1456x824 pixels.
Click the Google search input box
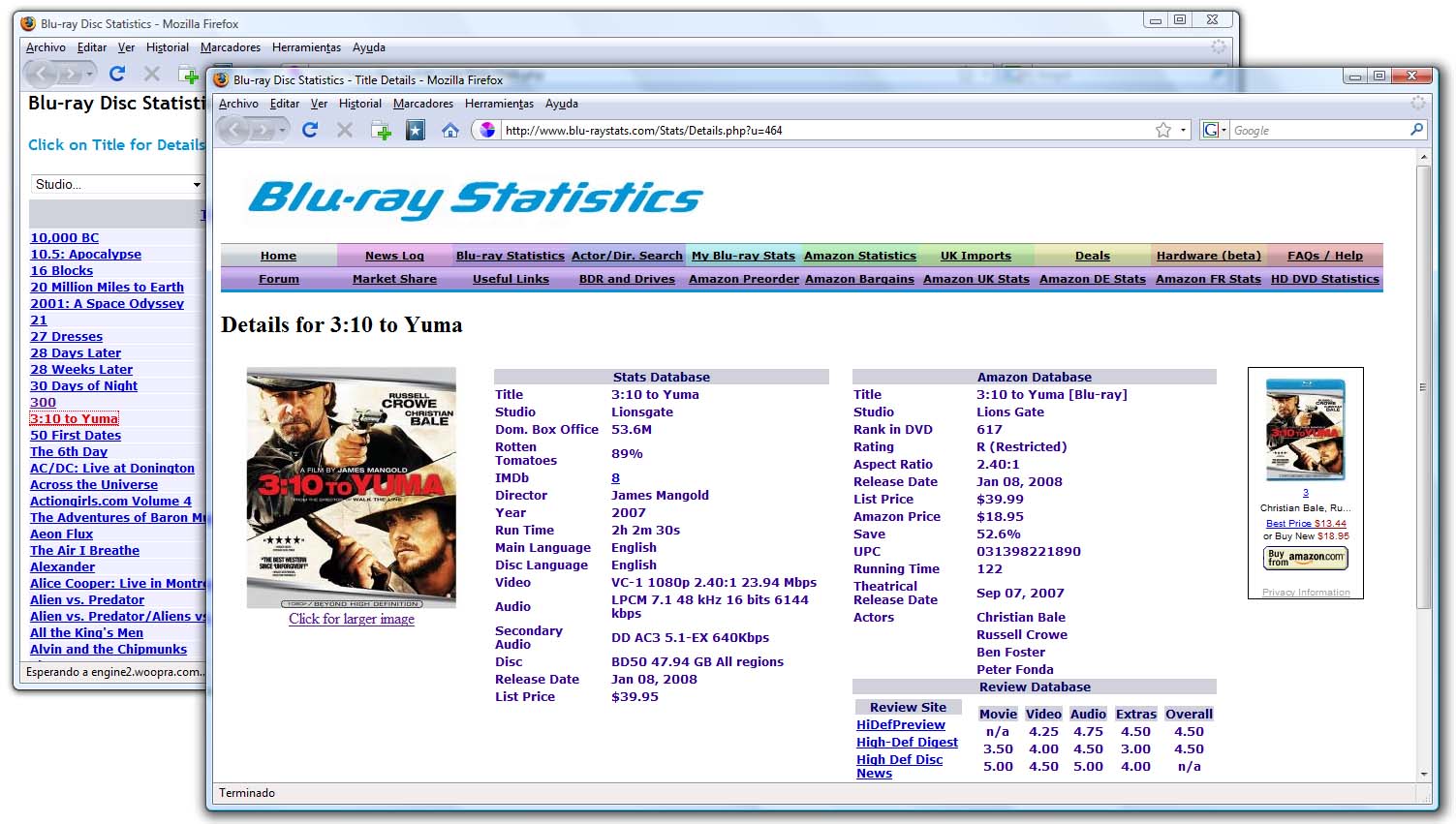point(1319,130)
